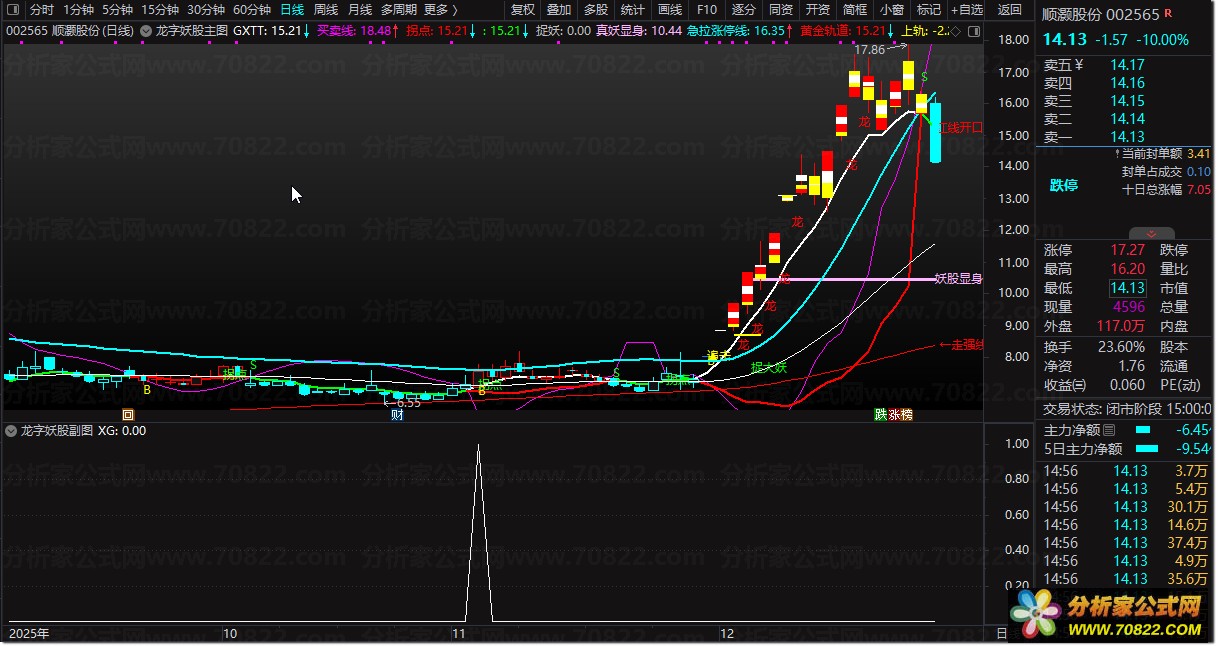Click the 复权 toolbar button

click(523, 10)
